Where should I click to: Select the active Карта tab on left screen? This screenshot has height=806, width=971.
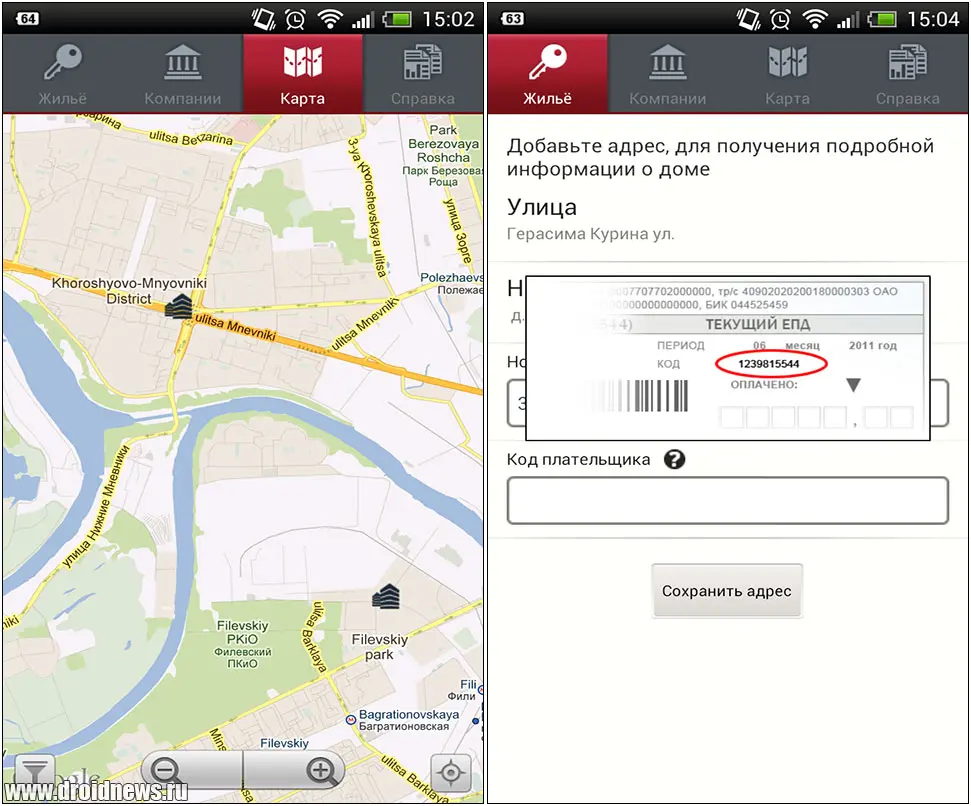coord(302,74)
